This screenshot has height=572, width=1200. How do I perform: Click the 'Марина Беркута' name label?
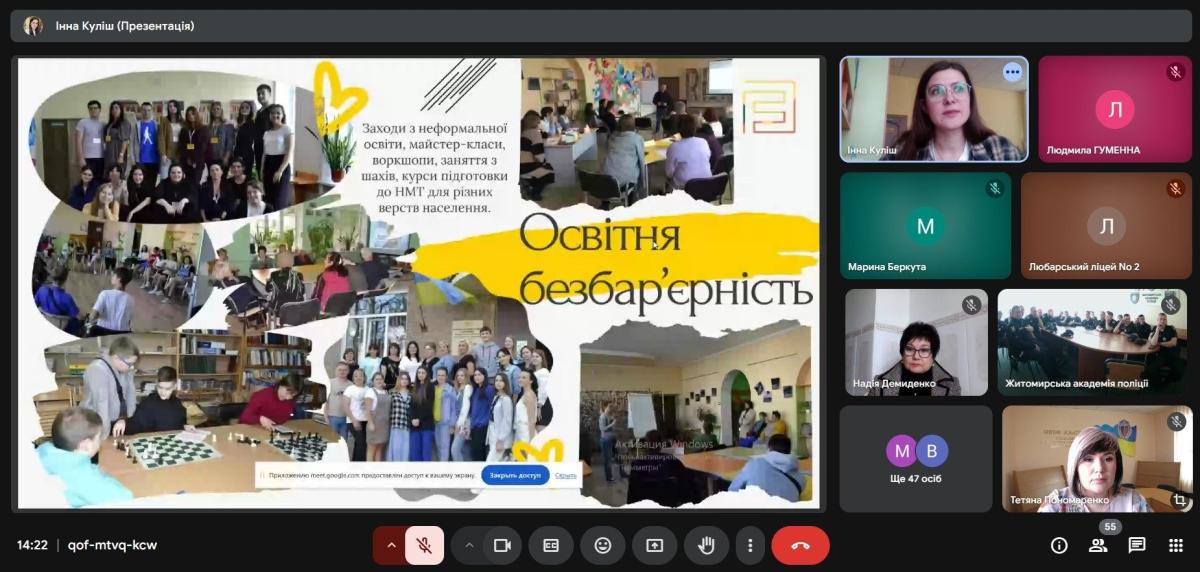(x=887, y=267)
